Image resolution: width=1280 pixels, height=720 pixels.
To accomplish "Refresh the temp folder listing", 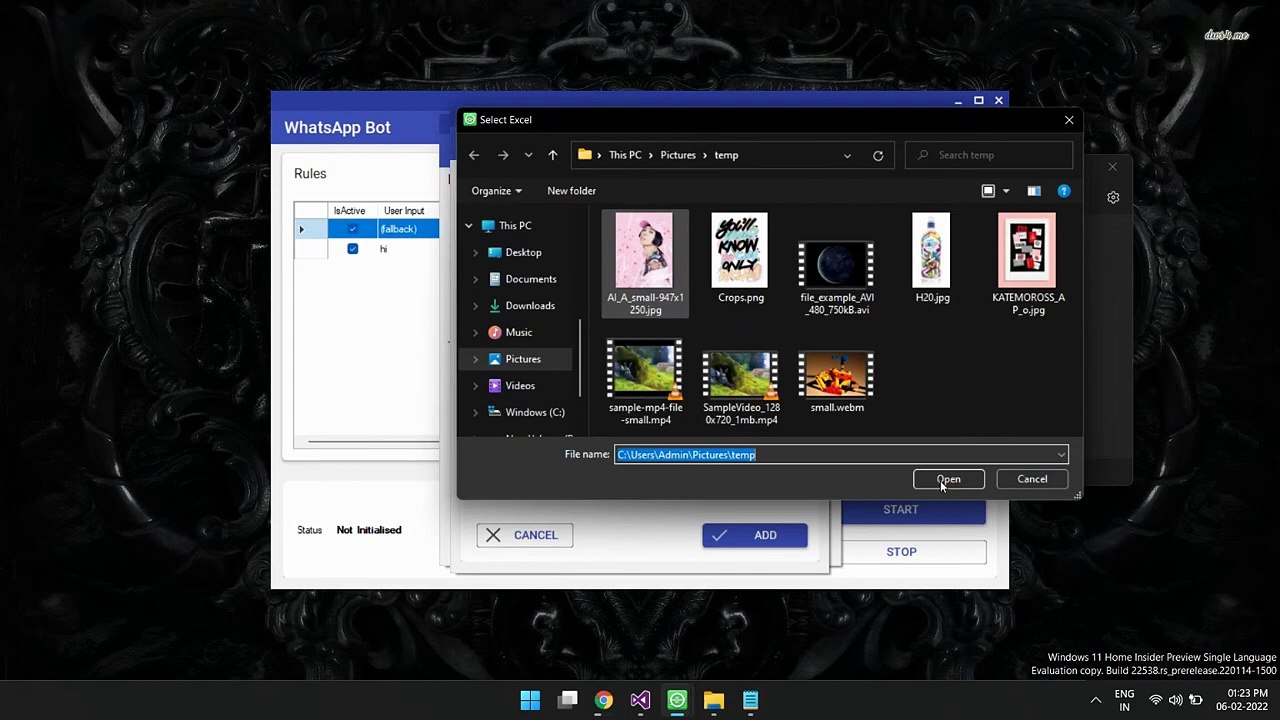I will (x=878, y=155).
